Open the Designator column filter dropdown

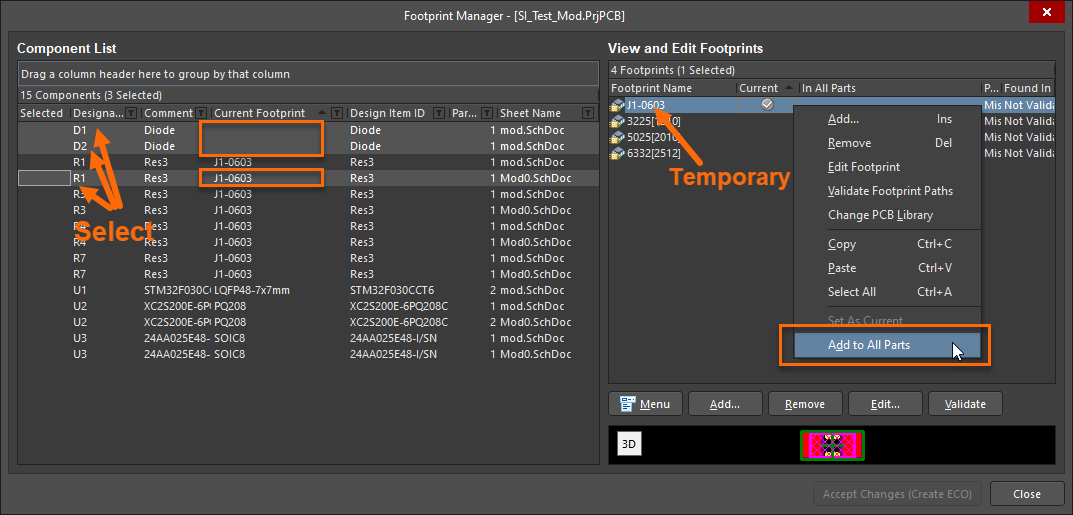coord(131,113)
